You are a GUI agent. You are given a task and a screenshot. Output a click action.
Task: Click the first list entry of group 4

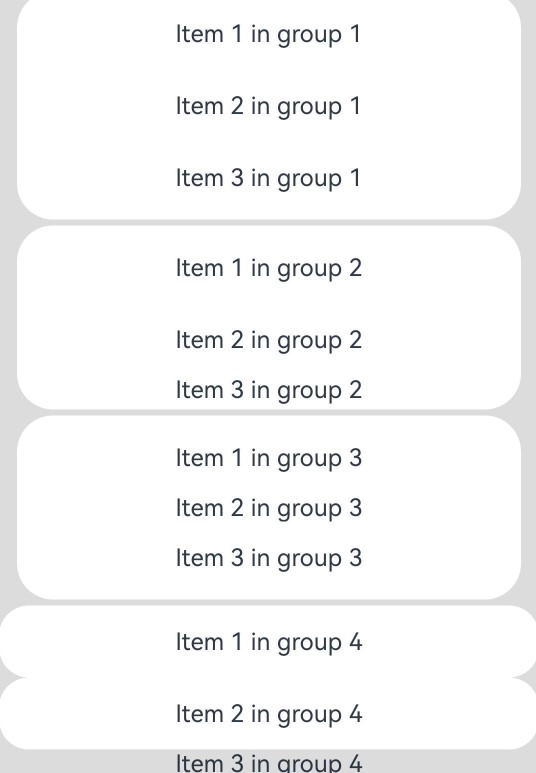tap(268, 641)
